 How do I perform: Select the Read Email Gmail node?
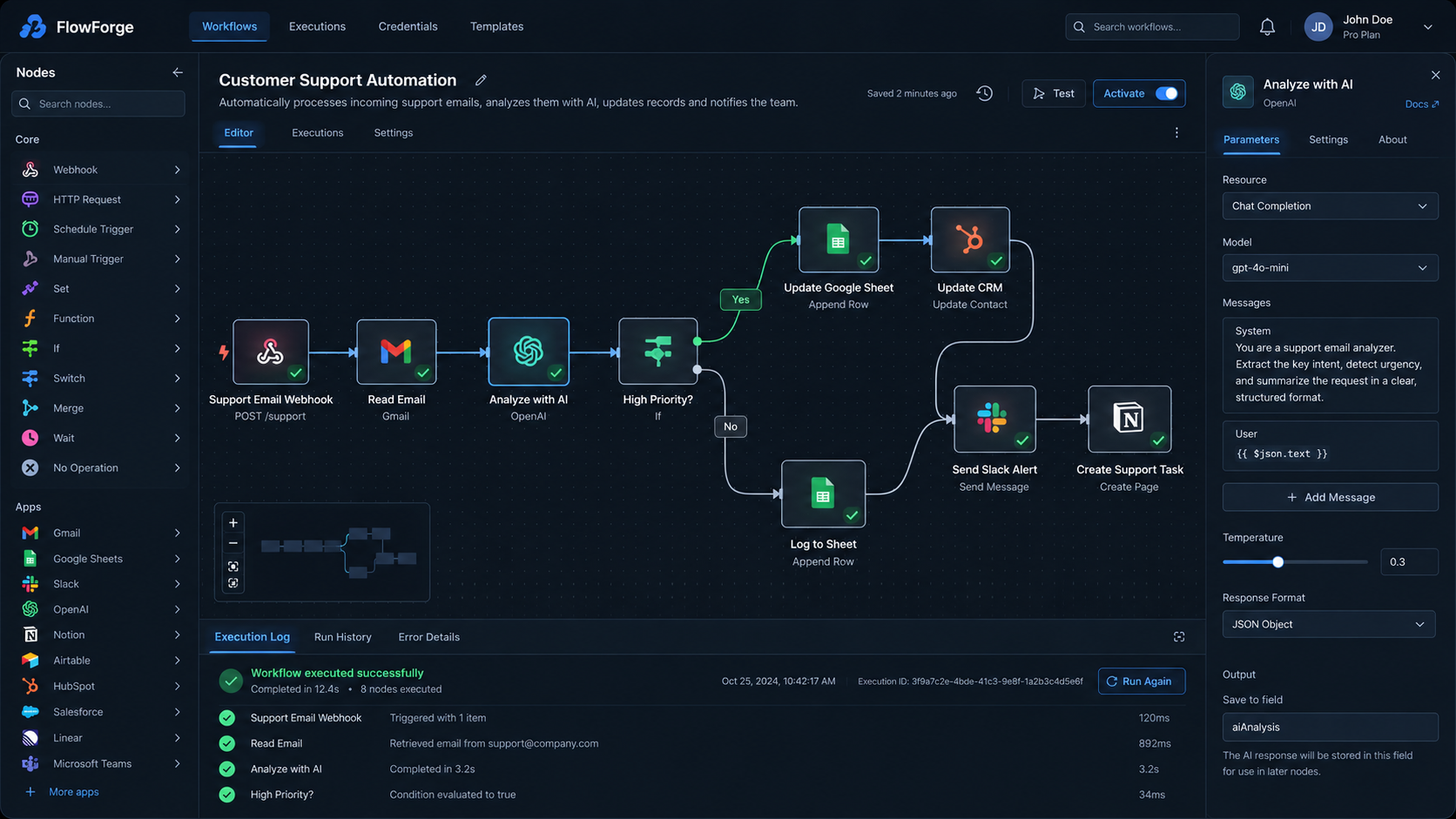point(396,352)
